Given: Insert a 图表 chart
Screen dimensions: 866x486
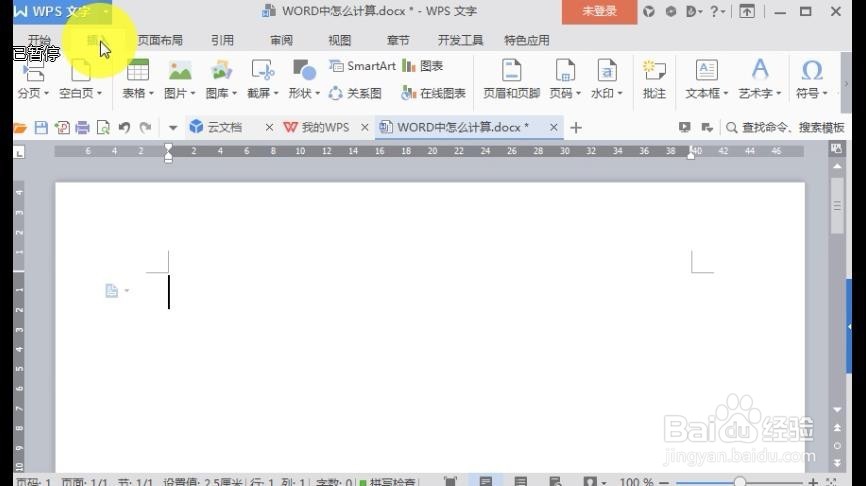Looking at the screenshot, I should coord(423,66).
